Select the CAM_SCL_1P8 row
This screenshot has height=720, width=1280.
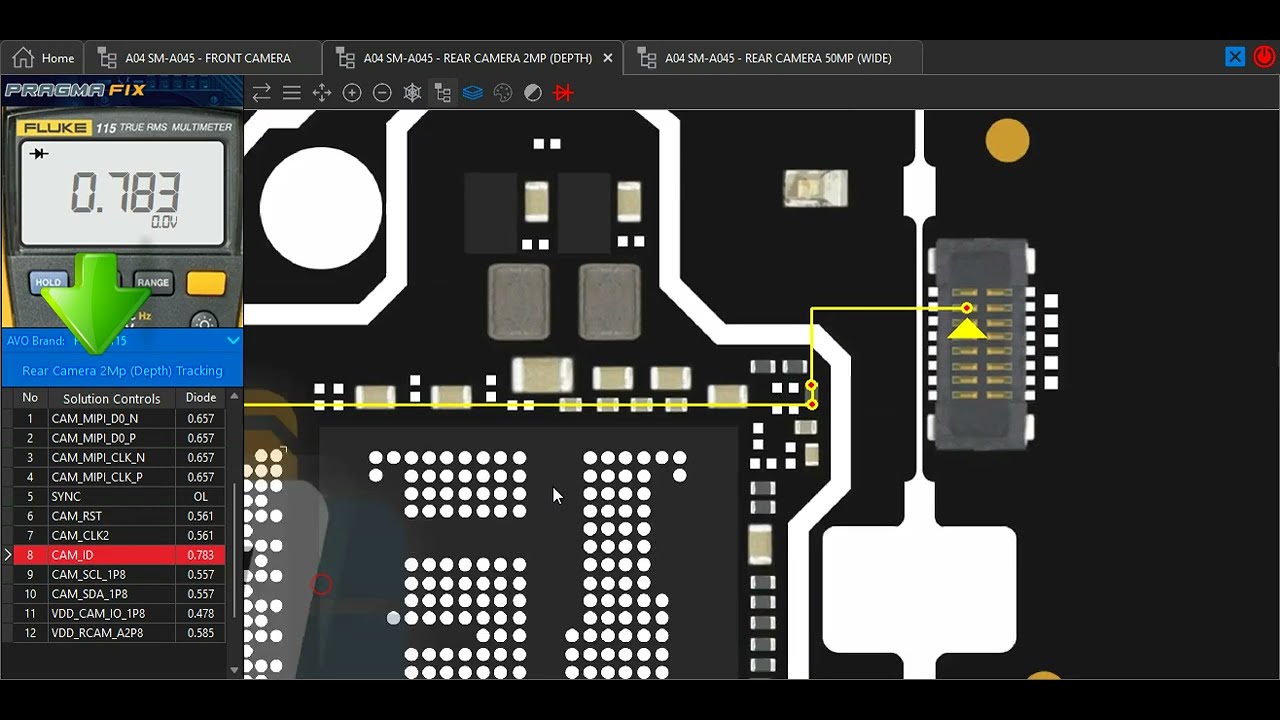point(120,575)
